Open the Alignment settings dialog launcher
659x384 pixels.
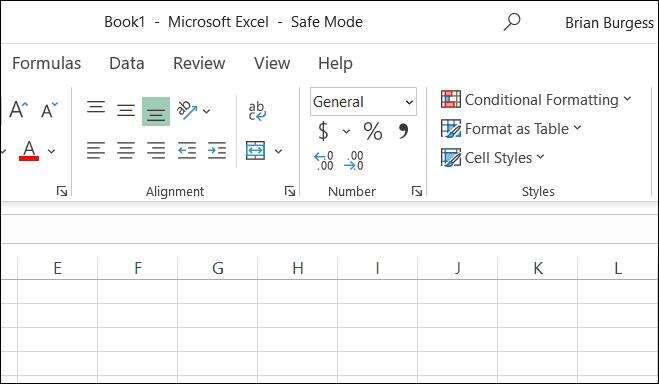[290, 192]
